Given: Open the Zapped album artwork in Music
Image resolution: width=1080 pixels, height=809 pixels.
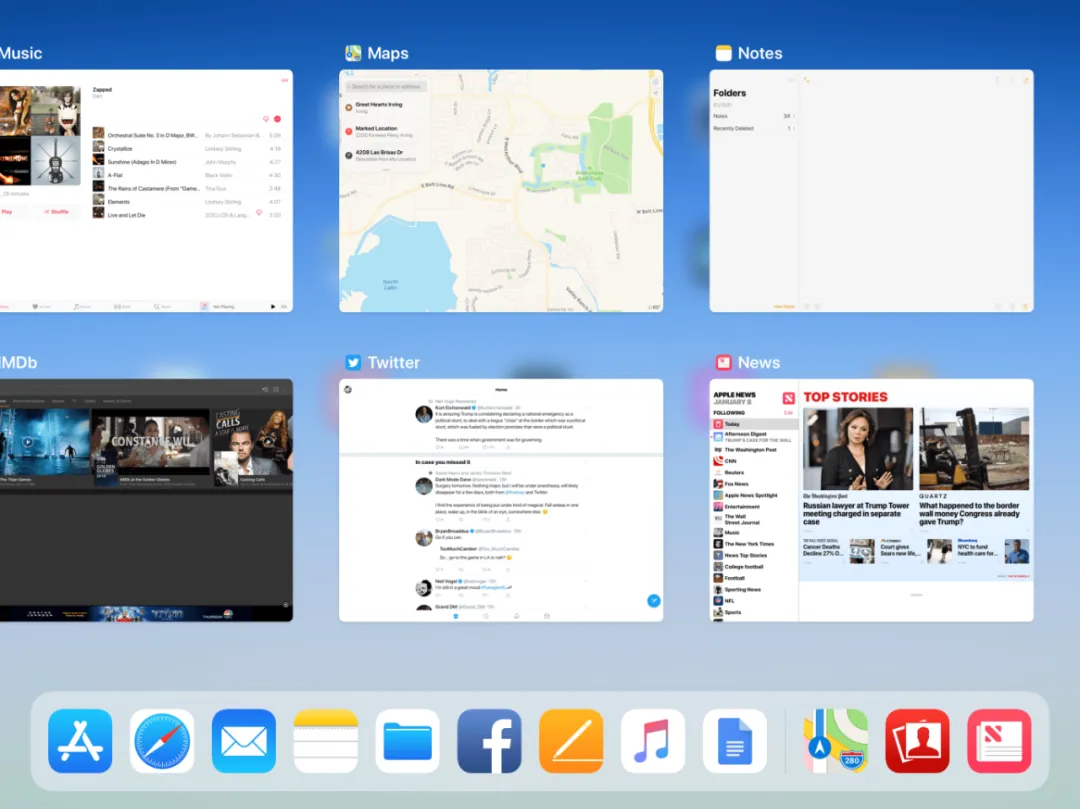Looking at the screenshot, I should [x=40, y=136].
